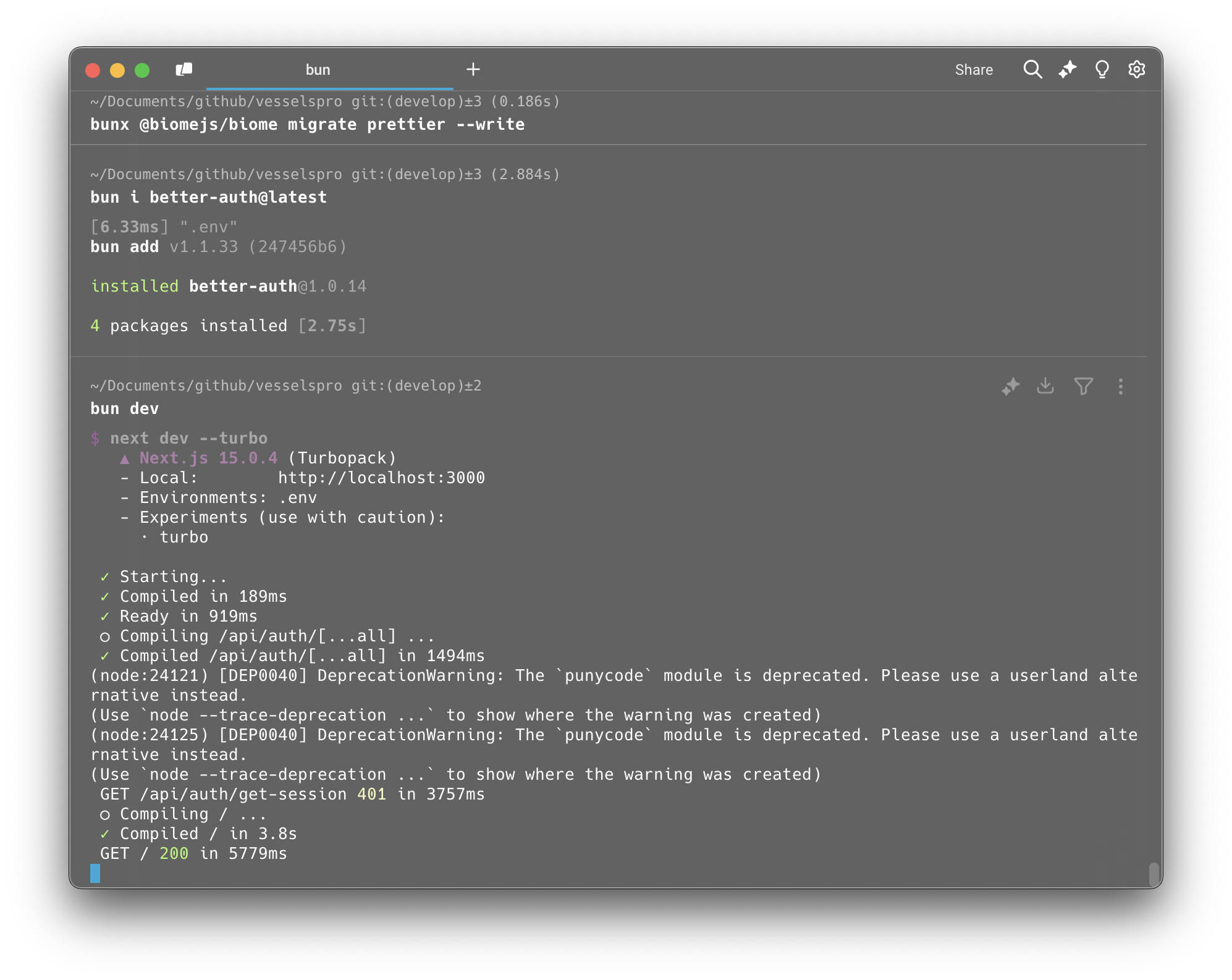1232x980 pixels.
Task: Click the bun dev command text
Action: 124,408
